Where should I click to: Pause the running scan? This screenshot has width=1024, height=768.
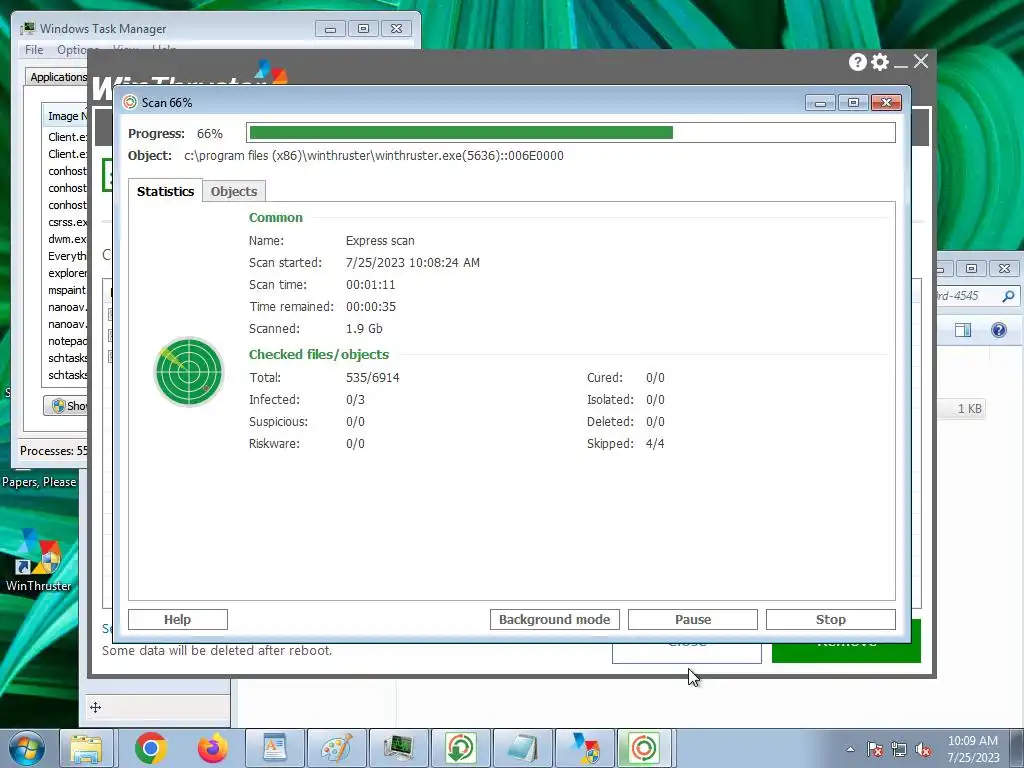693,619
